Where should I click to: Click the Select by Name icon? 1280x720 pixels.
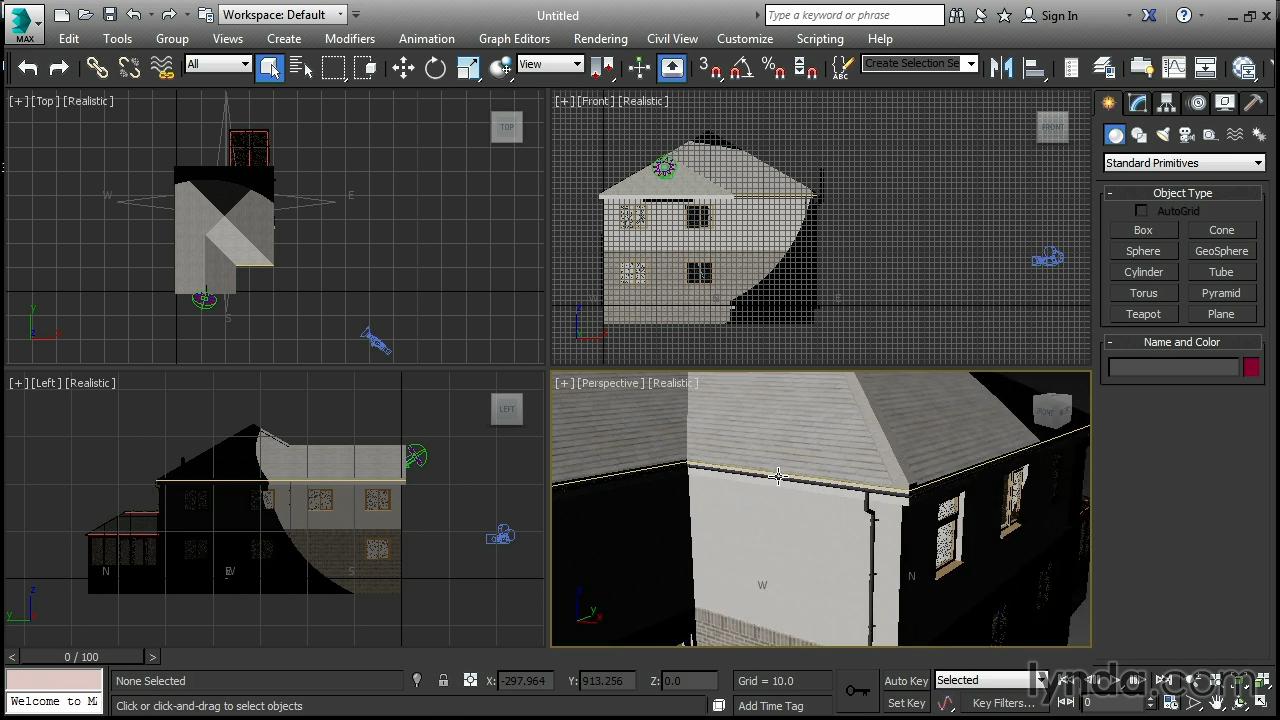302,67
